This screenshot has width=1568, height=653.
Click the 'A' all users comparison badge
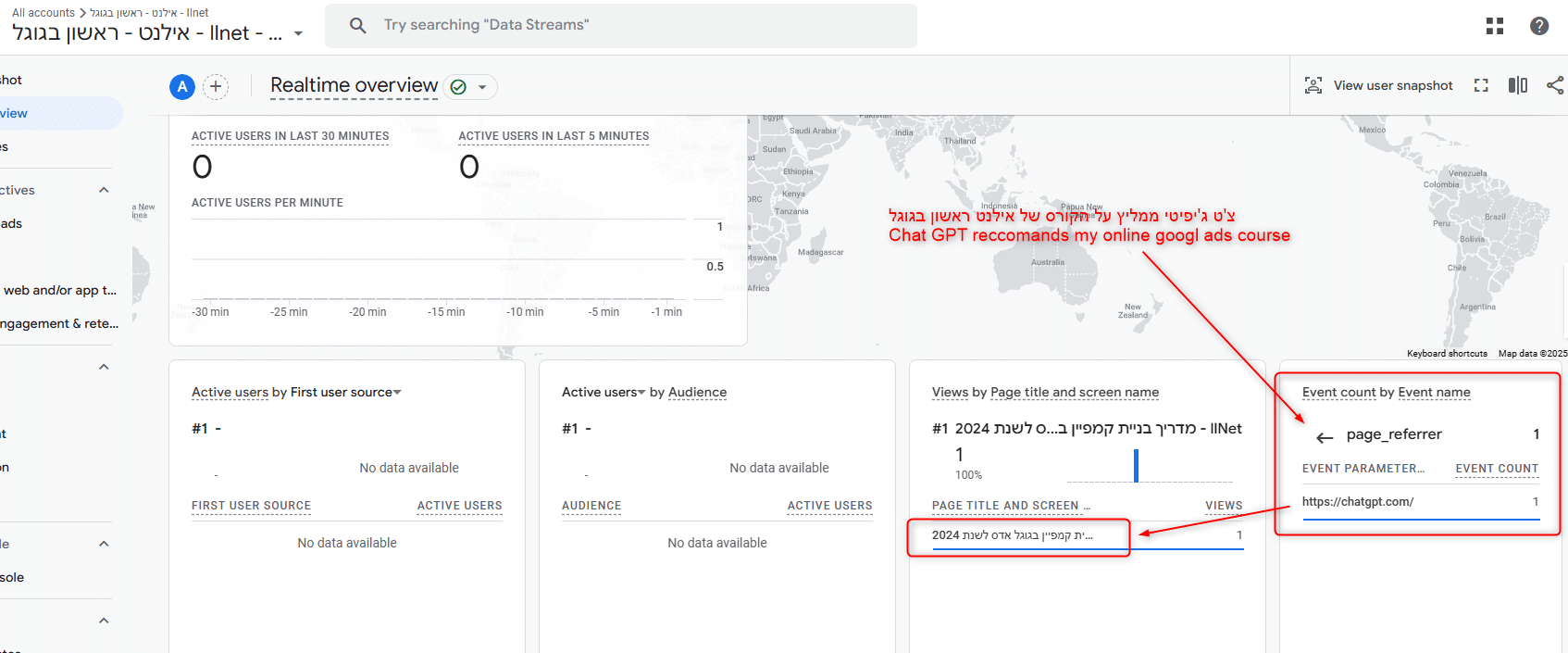click(x=182, y=87)
